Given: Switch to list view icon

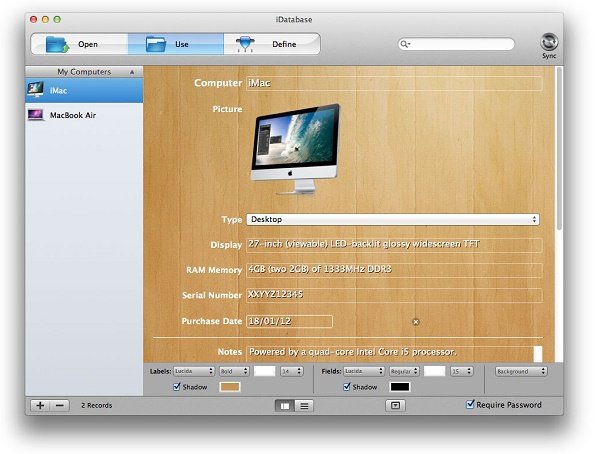Looking at the screenshot, I should coord(304,406).
